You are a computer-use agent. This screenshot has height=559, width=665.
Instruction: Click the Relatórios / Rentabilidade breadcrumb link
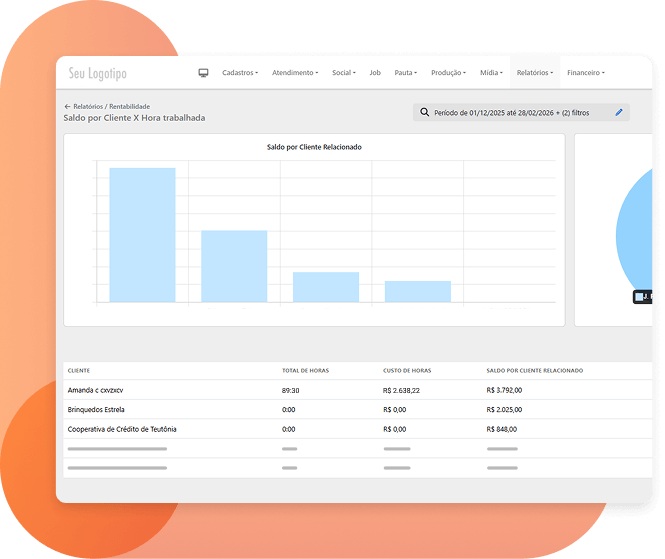(110, 106)
